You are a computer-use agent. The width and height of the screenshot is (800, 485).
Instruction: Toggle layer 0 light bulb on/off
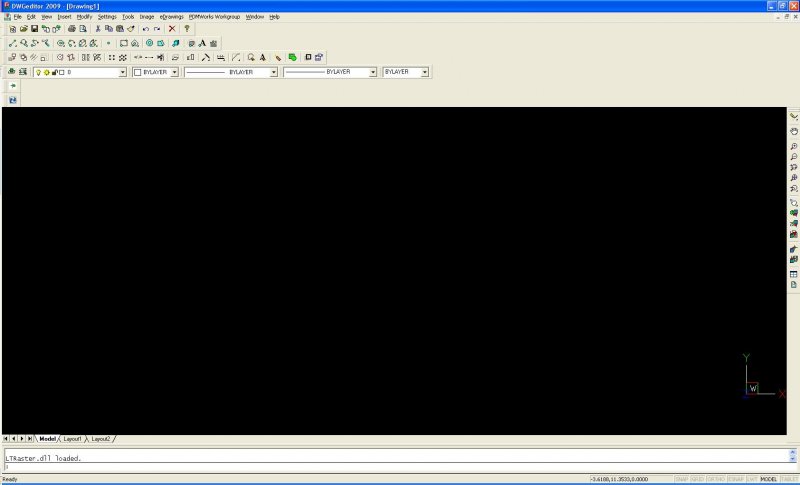(38, 72)
